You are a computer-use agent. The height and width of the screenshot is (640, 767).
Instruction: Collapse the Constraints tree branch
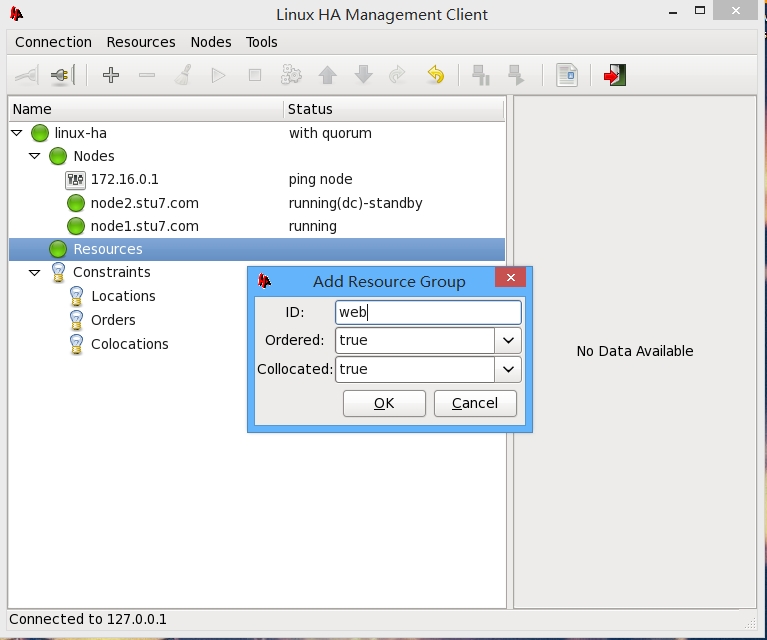[x=34, y=273]
